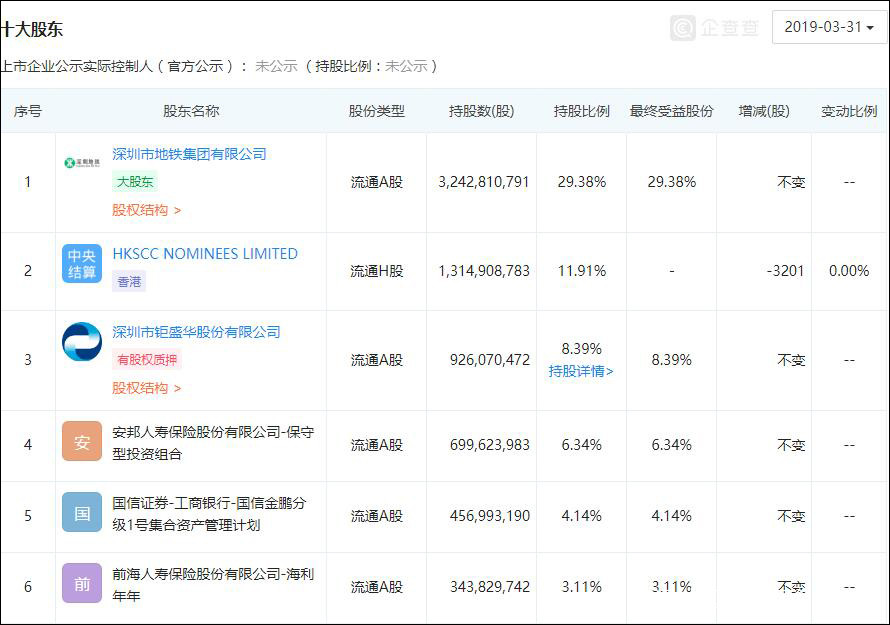
Task: Expand 股权结构 under 深圳市地铁集团
Action: click(x=146, y=210)
